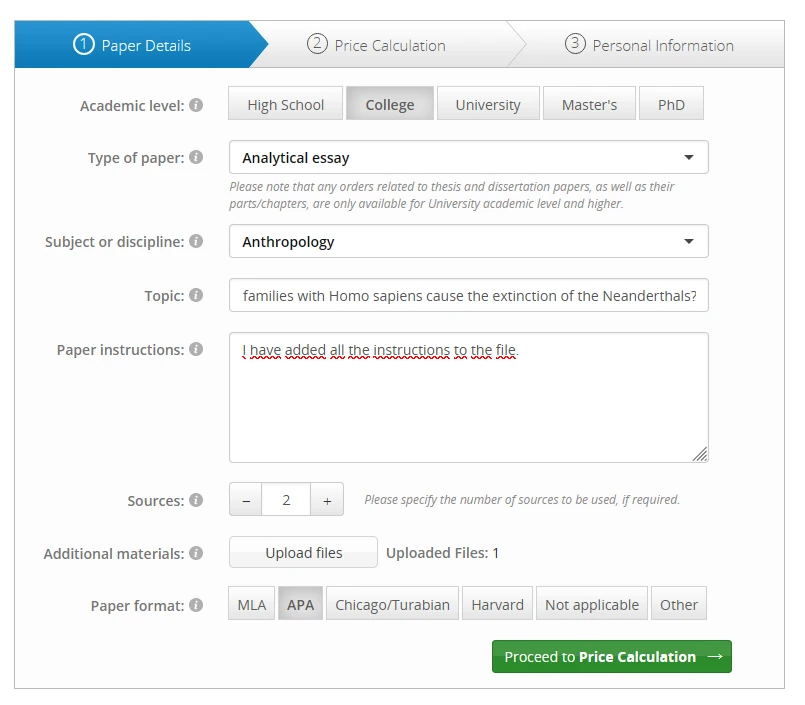The width and height of the screenshot is (805, 705).
Task: Click info icon beside Type of paper
Action: pyautogui.click(x=196, y=158)
